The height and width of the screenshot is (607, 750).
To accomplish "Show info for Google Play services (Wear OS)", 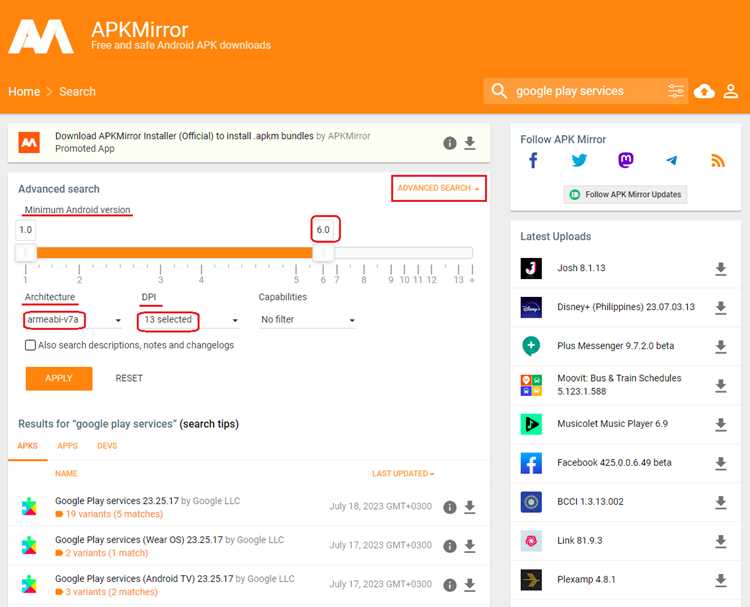I will (x=450, y=546).
